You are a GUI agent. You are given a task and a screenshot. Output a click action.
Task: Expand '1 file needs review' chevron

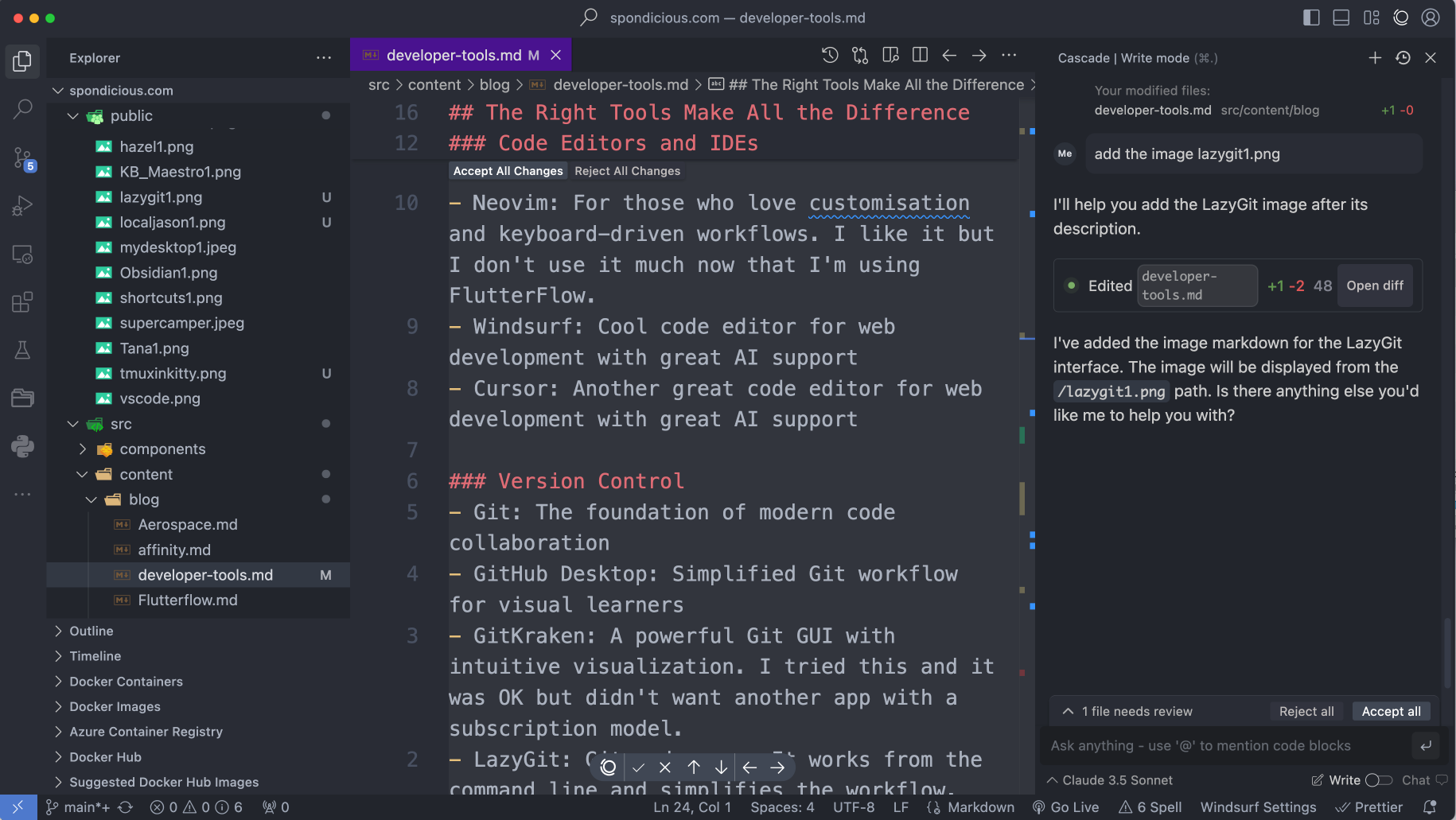[1069, 711]
